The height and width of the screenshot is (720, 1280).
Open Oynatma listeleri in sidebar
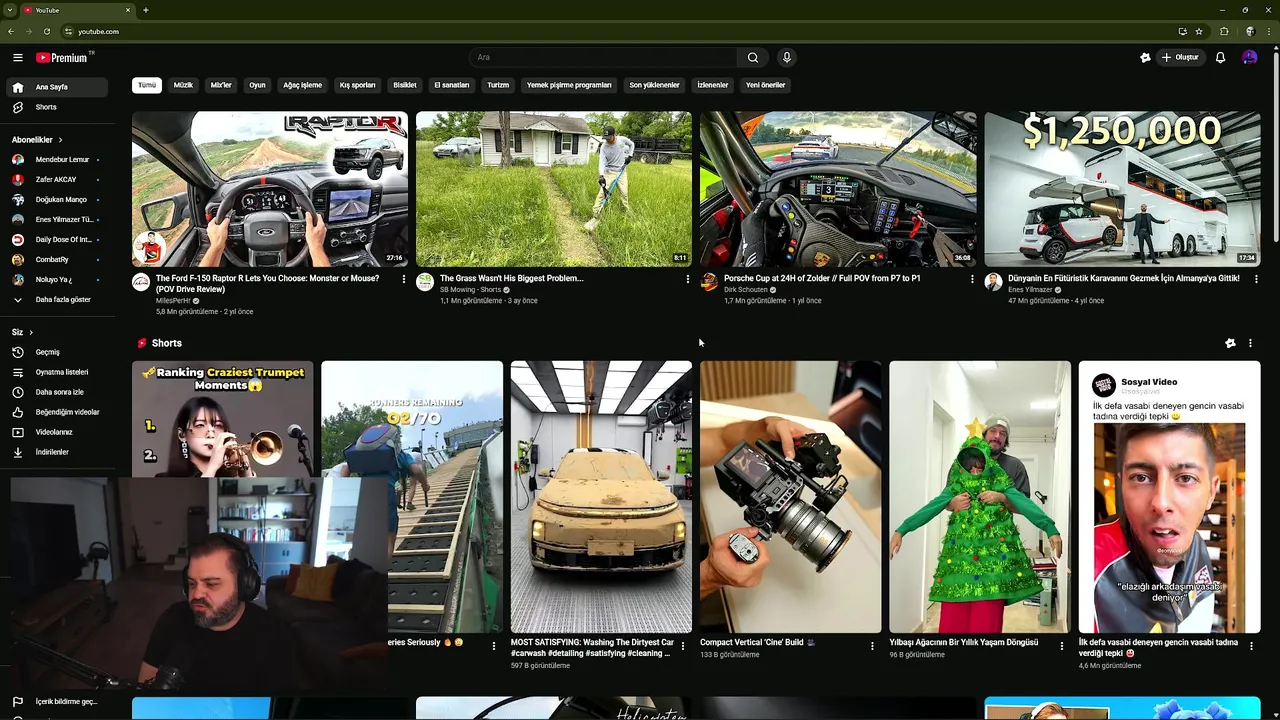[x=56, y=372]
